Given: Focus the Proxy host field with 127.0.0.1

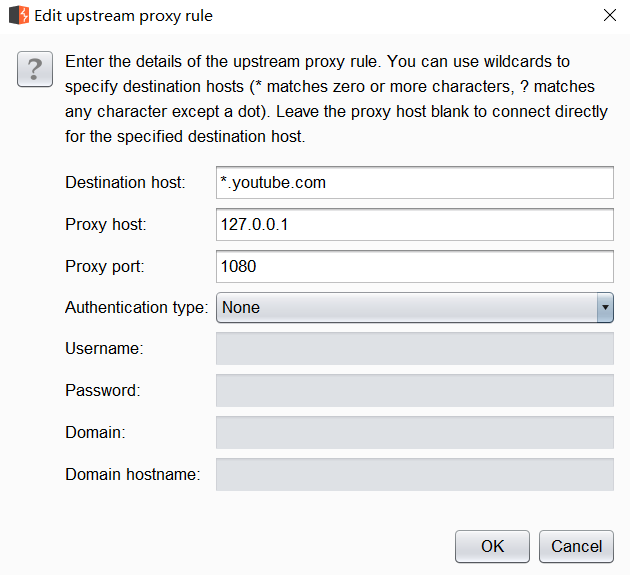Looking at the screenshot, I should tap(414, 225).
